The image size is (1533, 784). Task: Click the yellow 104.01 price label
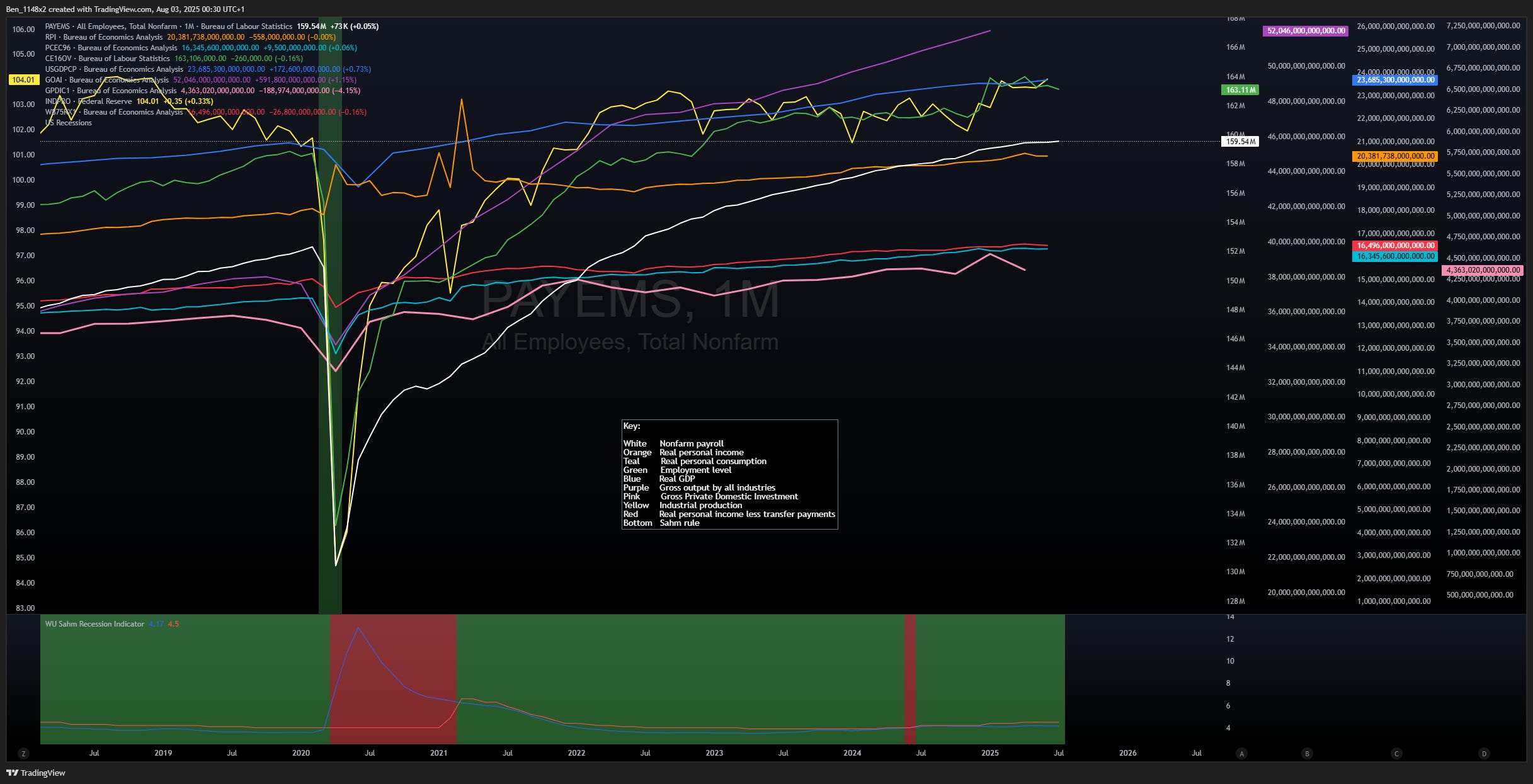25,80
